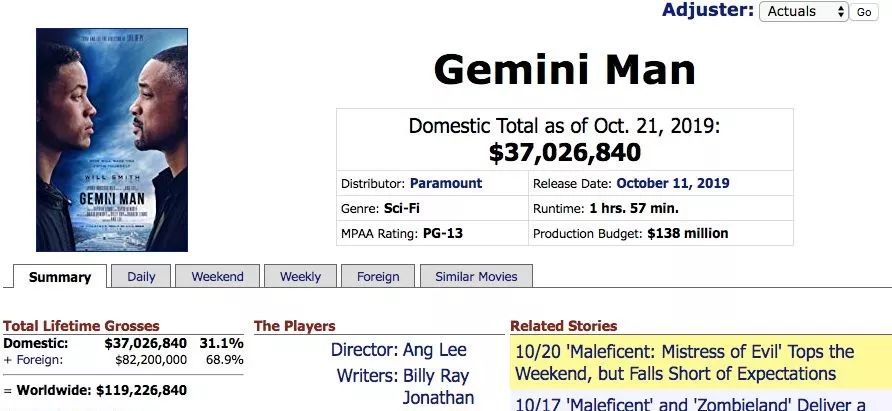Switch to the Daily tab

[141, 277]
